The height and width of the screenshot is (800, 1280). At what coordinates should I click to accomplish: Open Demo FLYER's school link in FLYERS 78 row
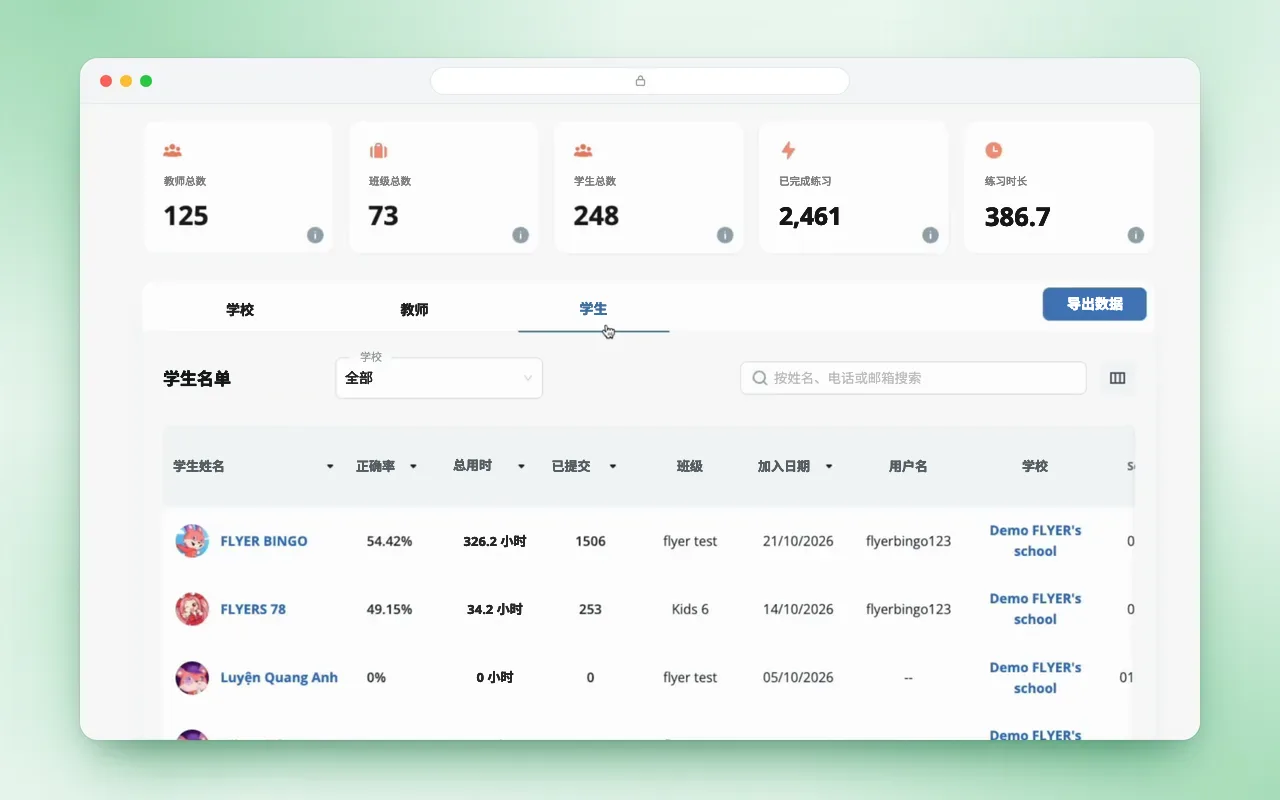pos(1035,609)
